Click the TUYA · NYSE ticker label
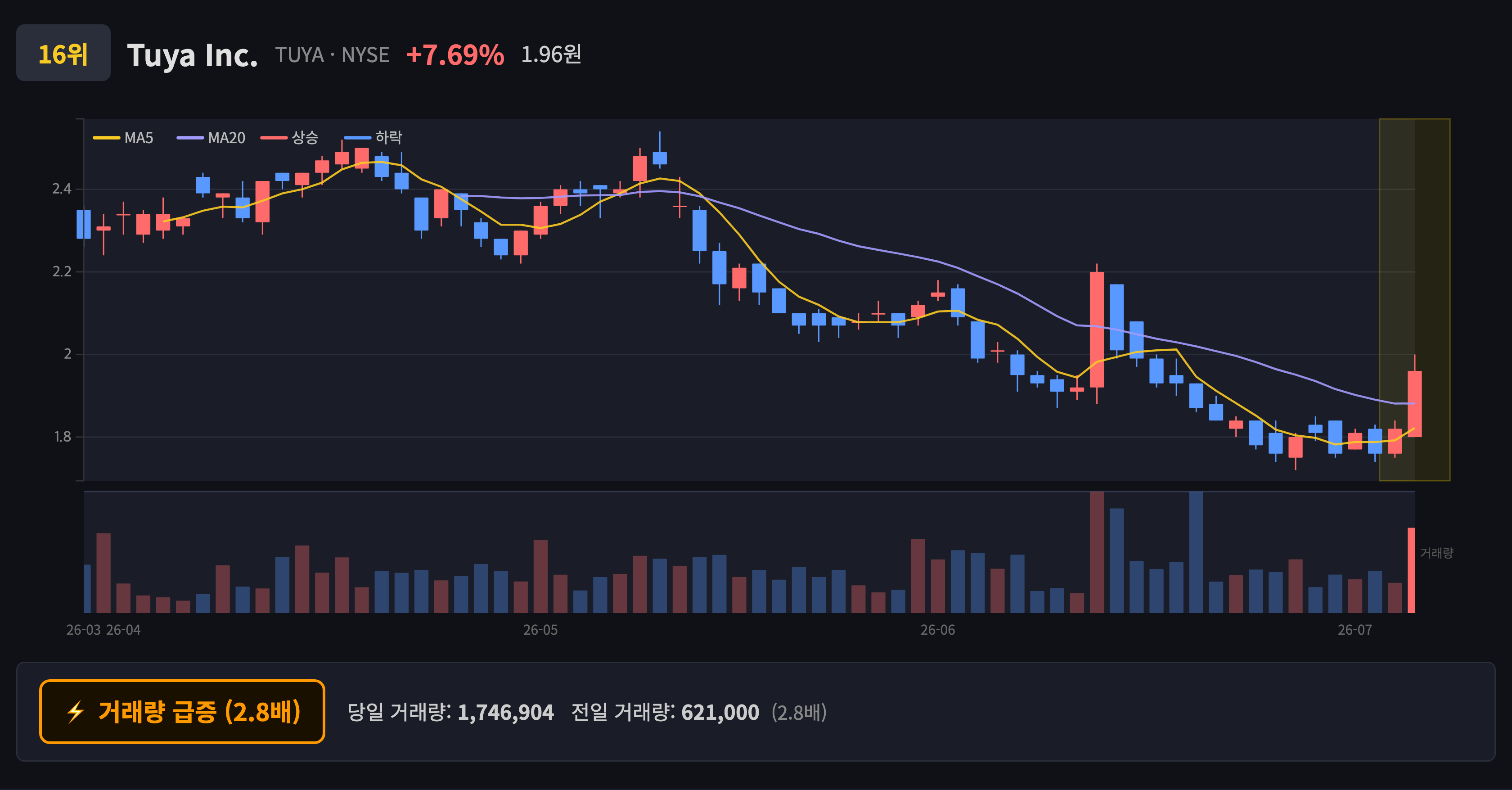 click(x=332, y=54)
